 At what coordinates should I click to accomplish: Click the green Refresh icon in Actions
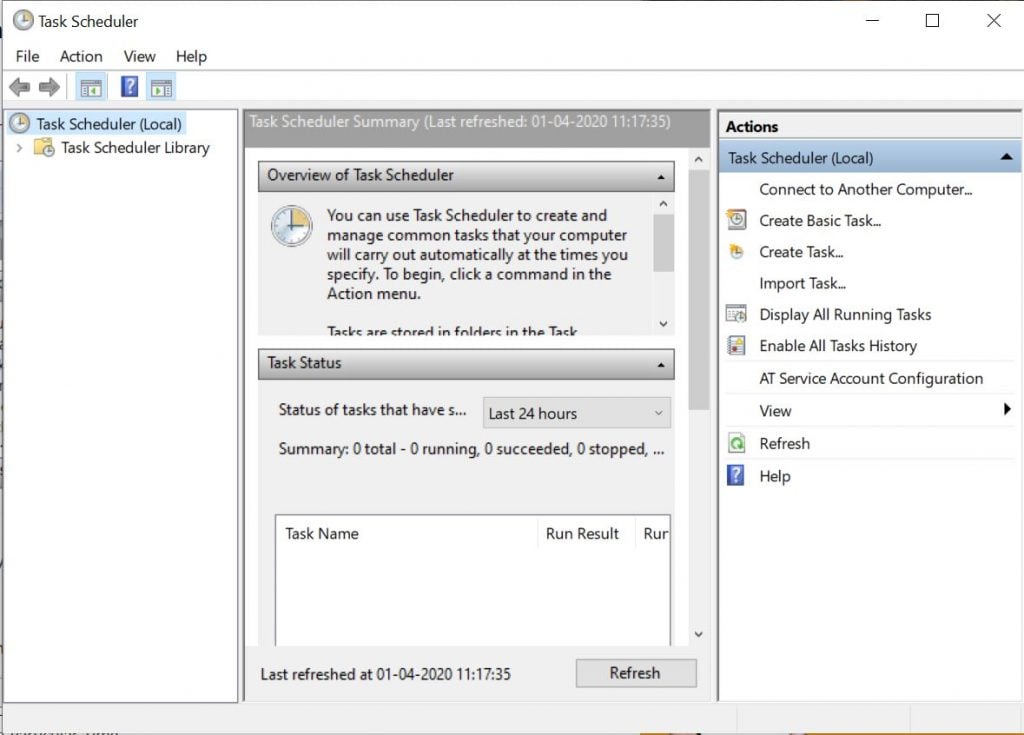click(x=737, y=443)
